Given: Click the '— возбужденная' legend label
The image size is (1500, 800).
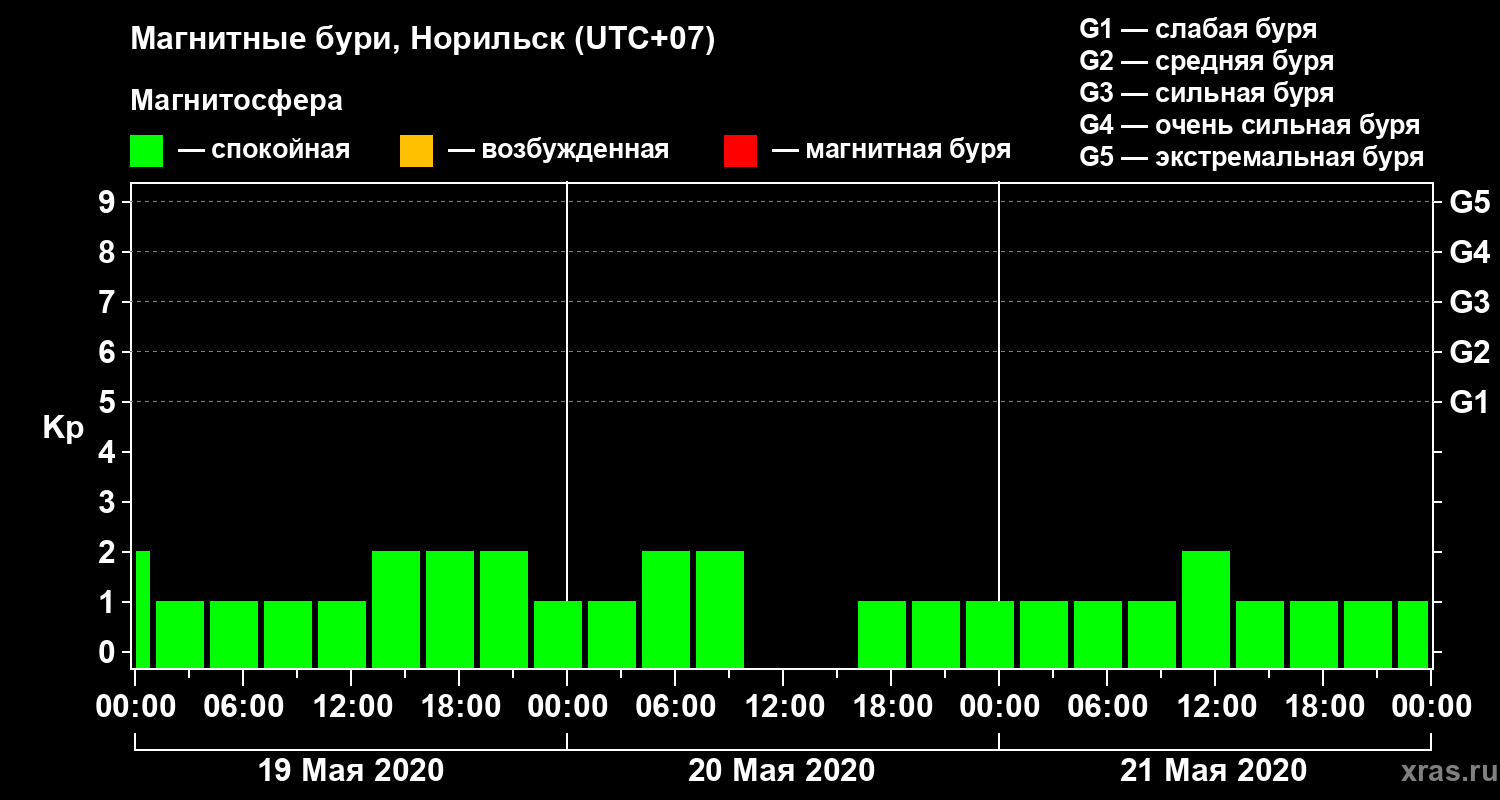Looking at the screenshot, I should (558, 150).
